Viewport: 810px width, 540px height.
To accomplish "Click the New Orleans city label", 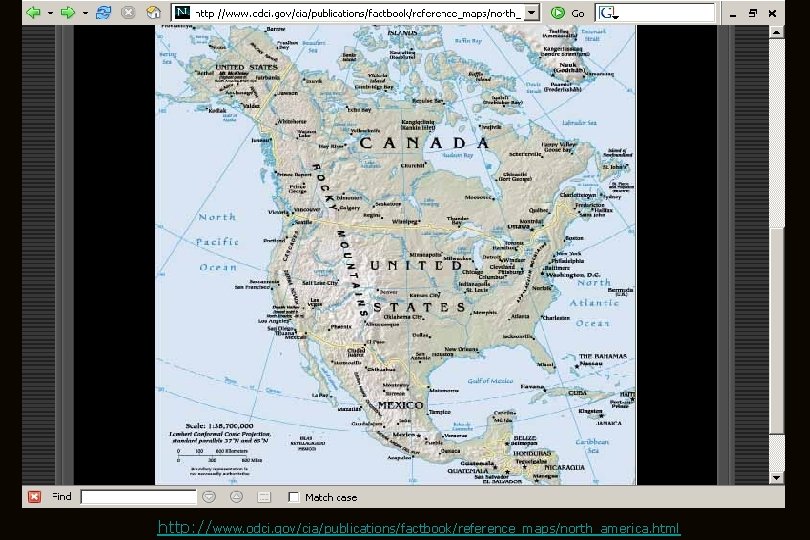I will (x=461, y=349).
